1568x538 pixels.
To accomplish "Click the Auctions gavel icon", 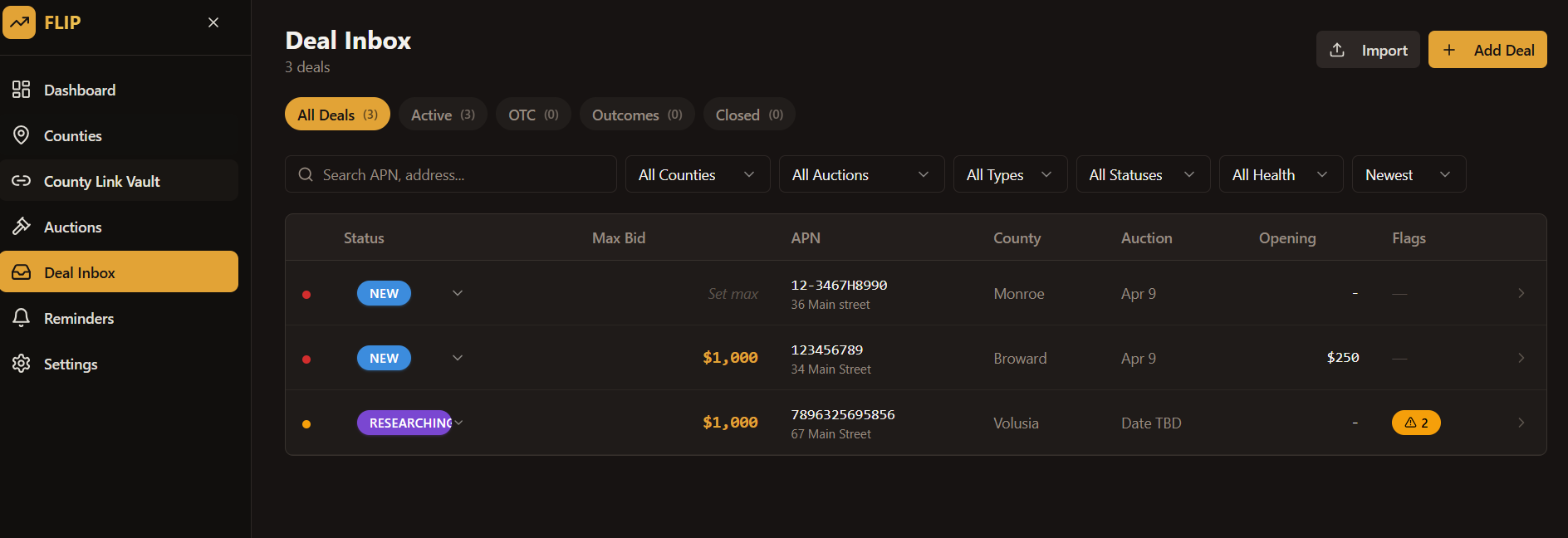I will [x=22, y=227].
